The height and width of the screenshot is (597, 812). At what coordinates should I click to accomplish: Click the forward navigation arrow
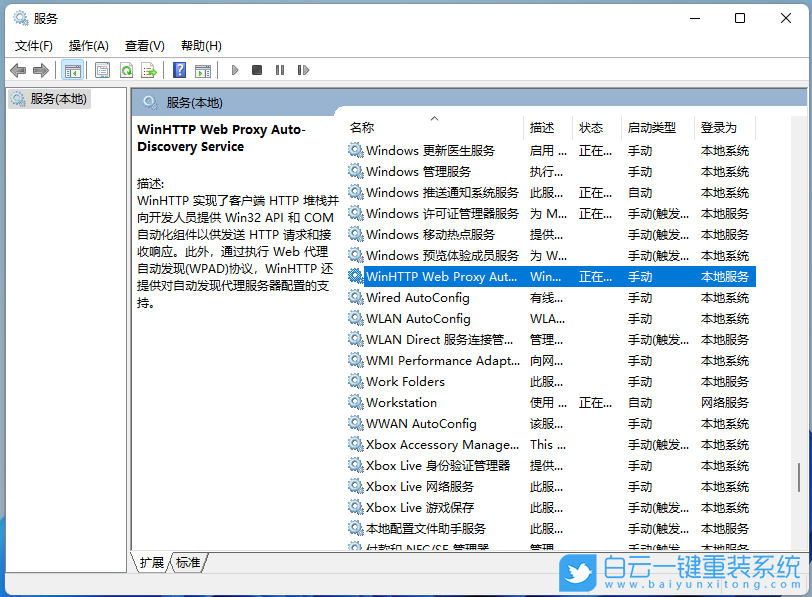tap(40, 70)
